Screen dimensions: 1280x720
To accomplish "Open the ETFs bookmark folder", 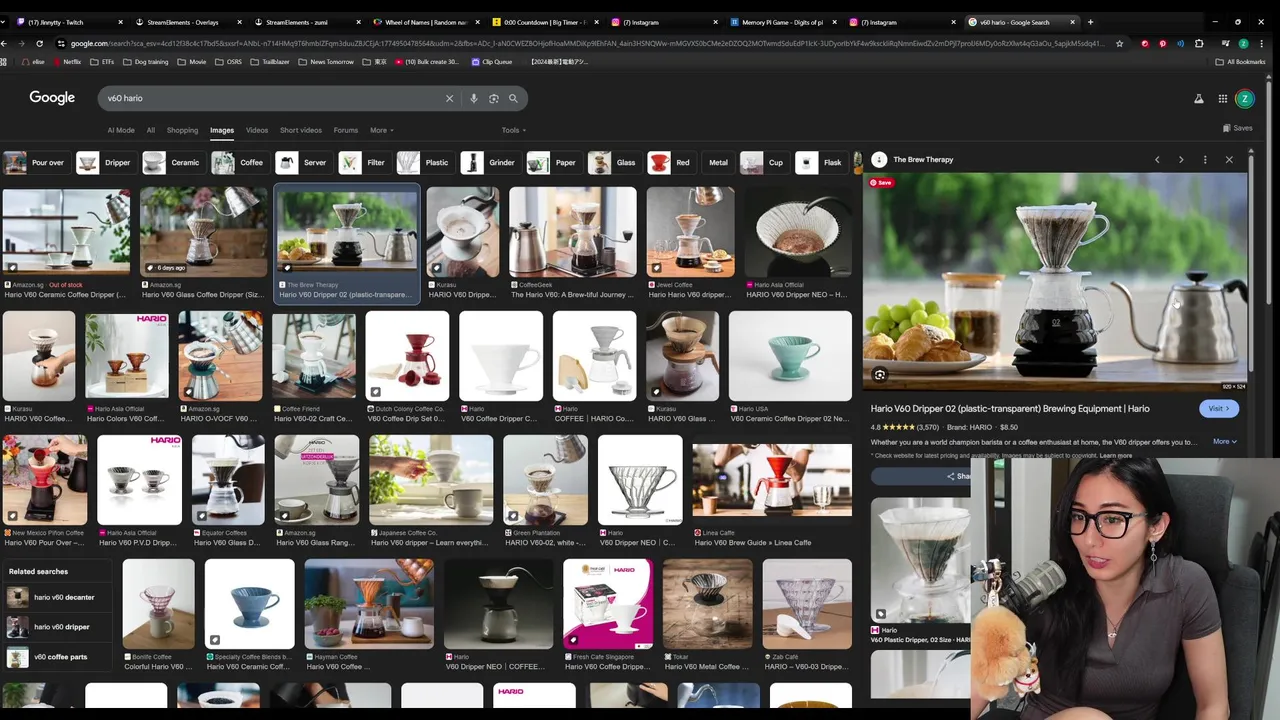I will (x=101, y=62).
